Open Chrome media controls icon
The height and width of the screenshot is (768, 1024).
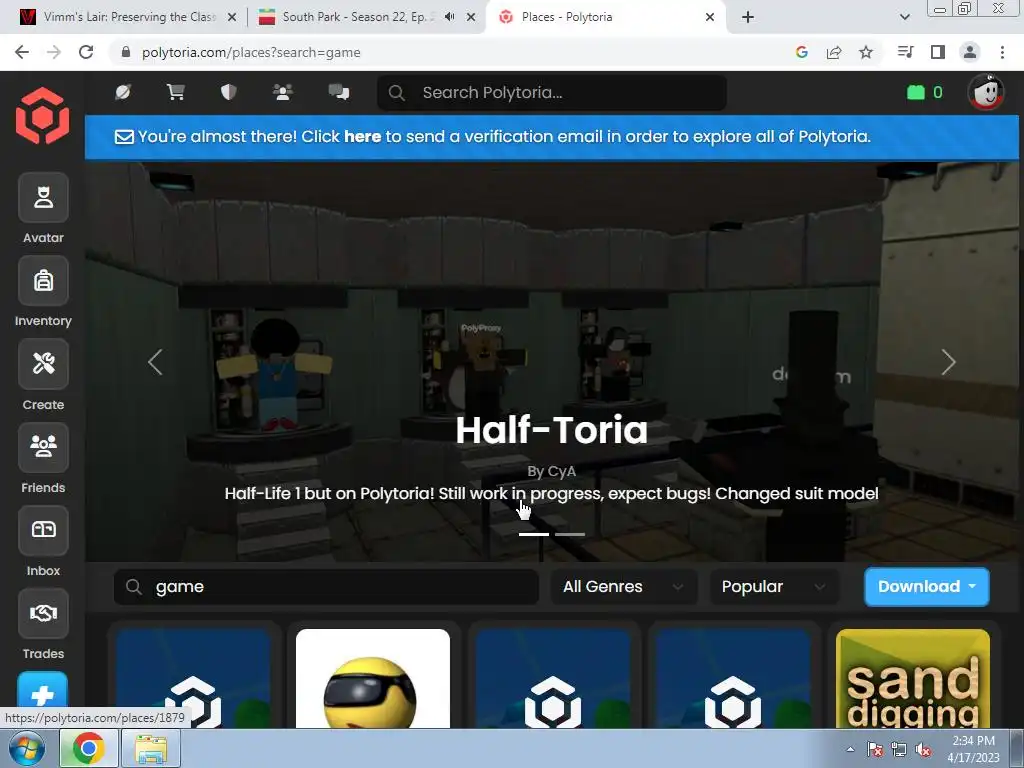[905, 52]
